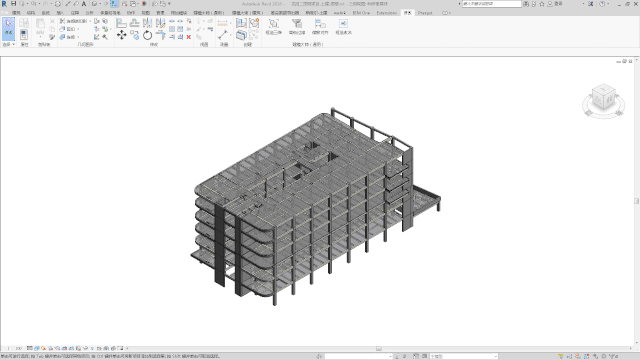Select the Move tool with four arrows

(x=121, y=35)
